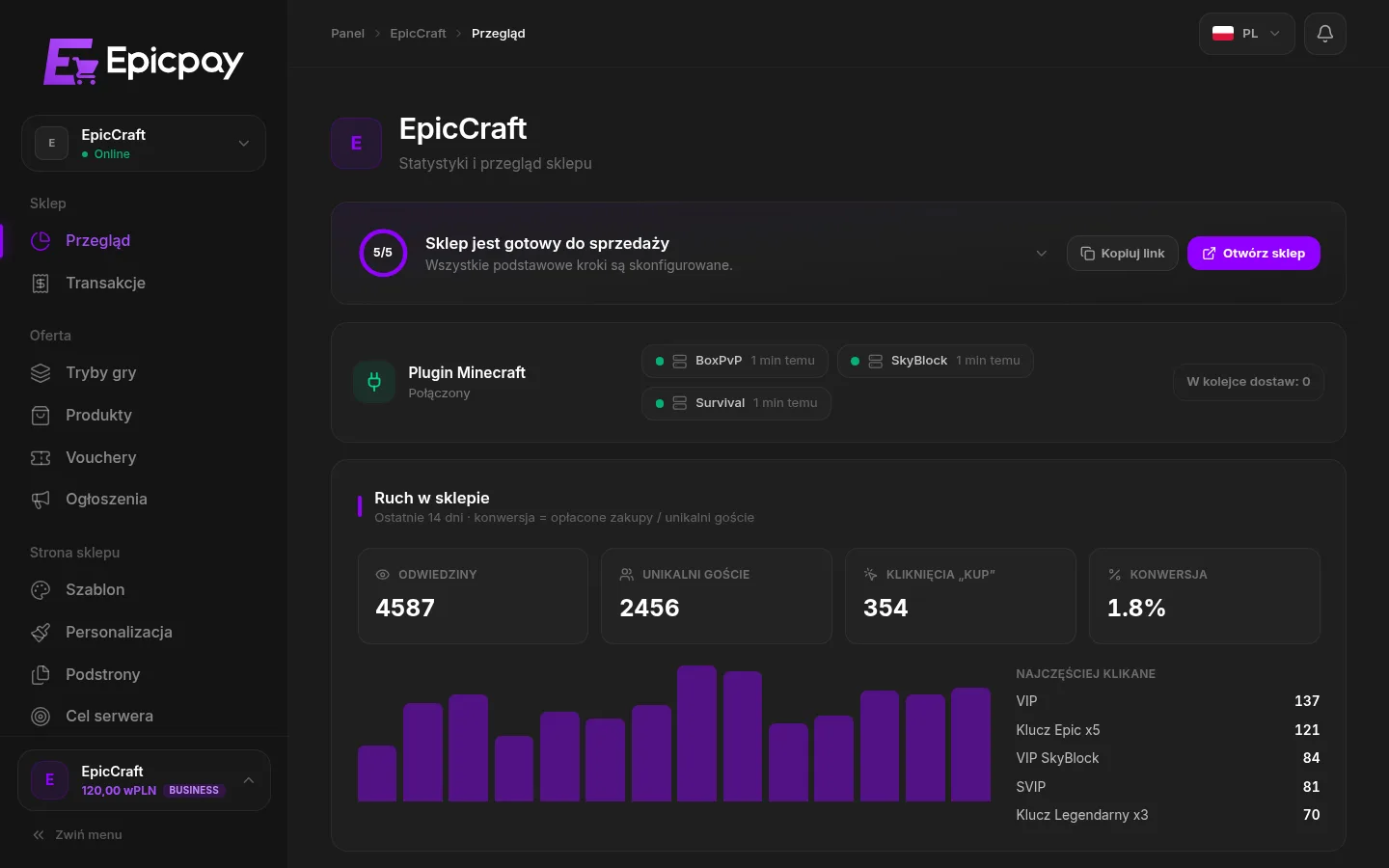Click the Podstrony pages icon

41,675
